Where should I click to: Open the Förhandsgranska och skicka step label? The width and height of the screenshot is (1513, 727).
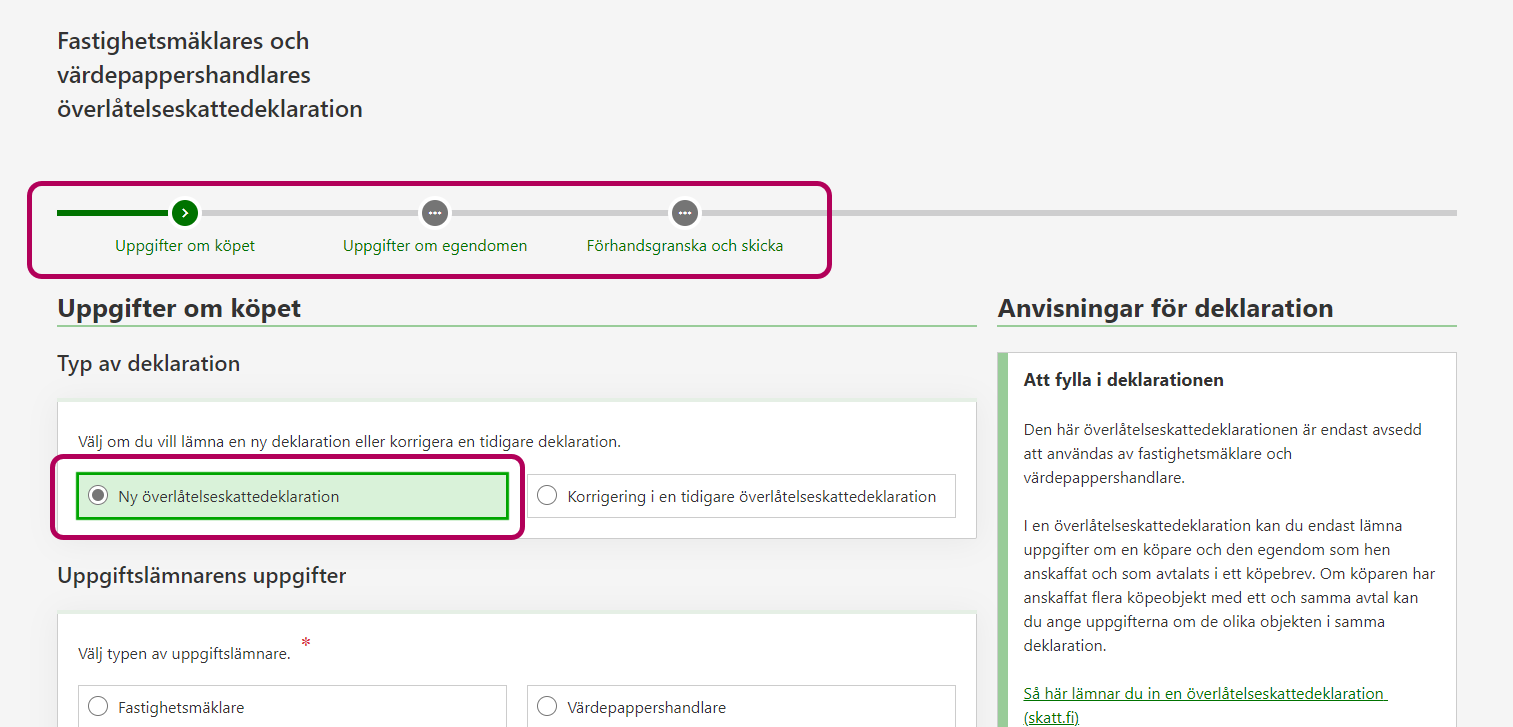(684, 246)
